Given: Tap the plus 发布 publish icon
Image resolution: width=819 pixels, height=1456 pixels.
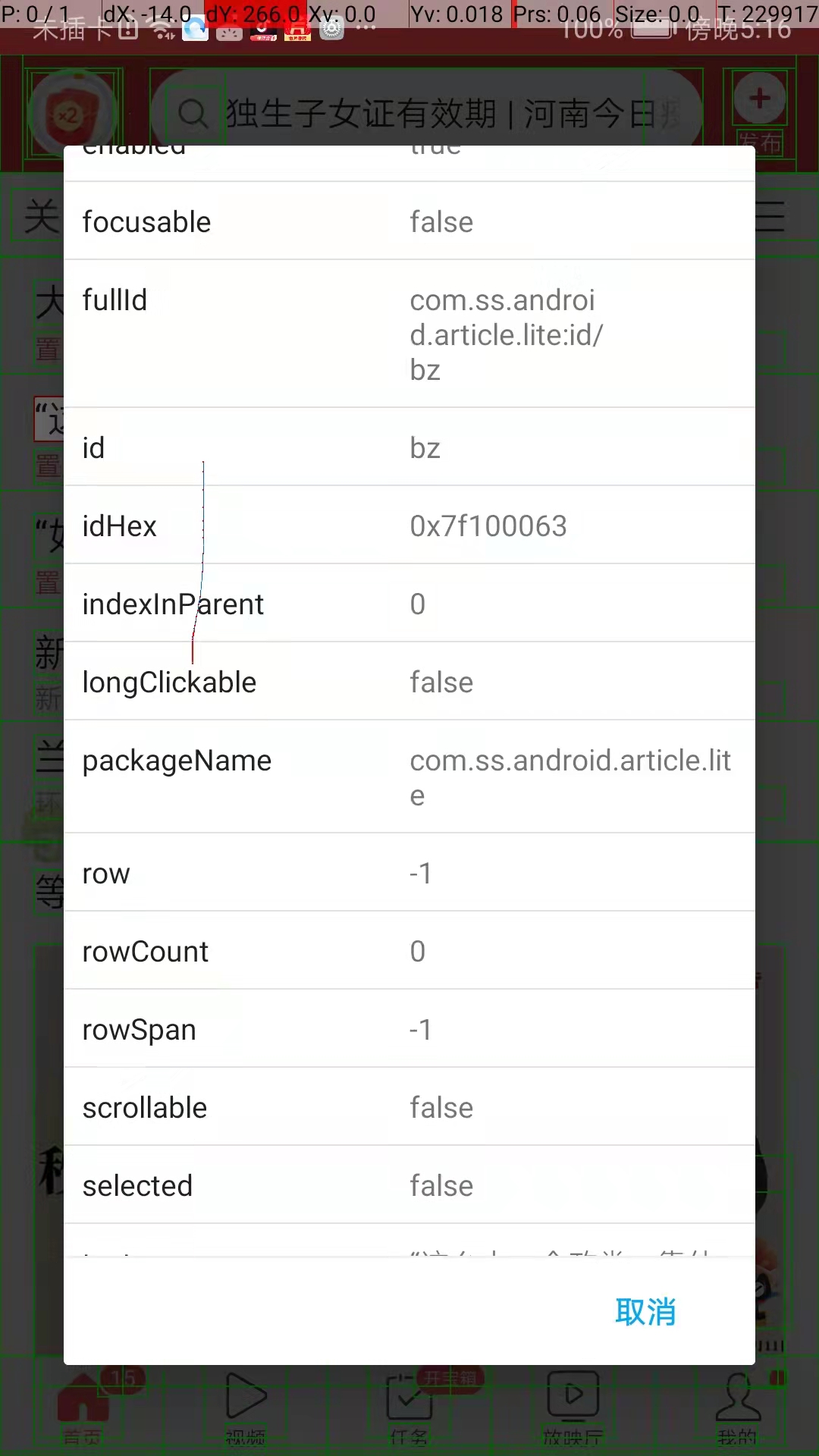Looking at the screenshot, I should pyautogui.click(x=760, y=99).
